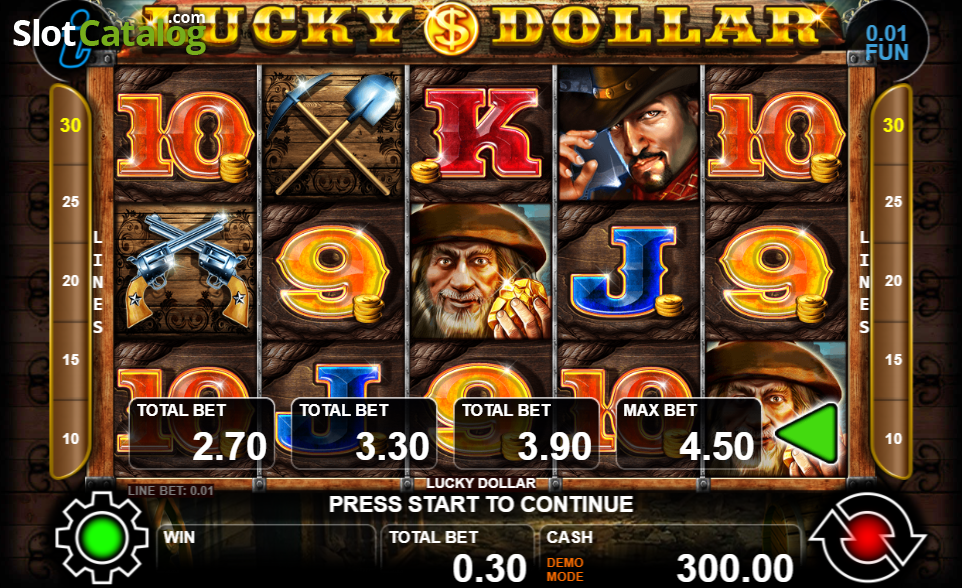
Task: Choose the 3.30 total bet option
Action: 364,433
